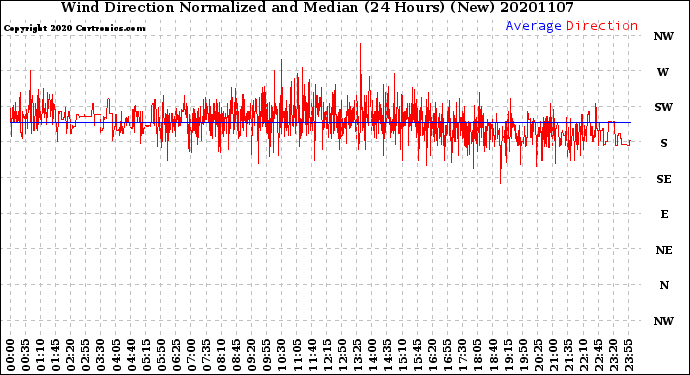Viewport: 690px width, 375px height.
Task: Click the 20:25 time axis label
Action: point(538,355)
